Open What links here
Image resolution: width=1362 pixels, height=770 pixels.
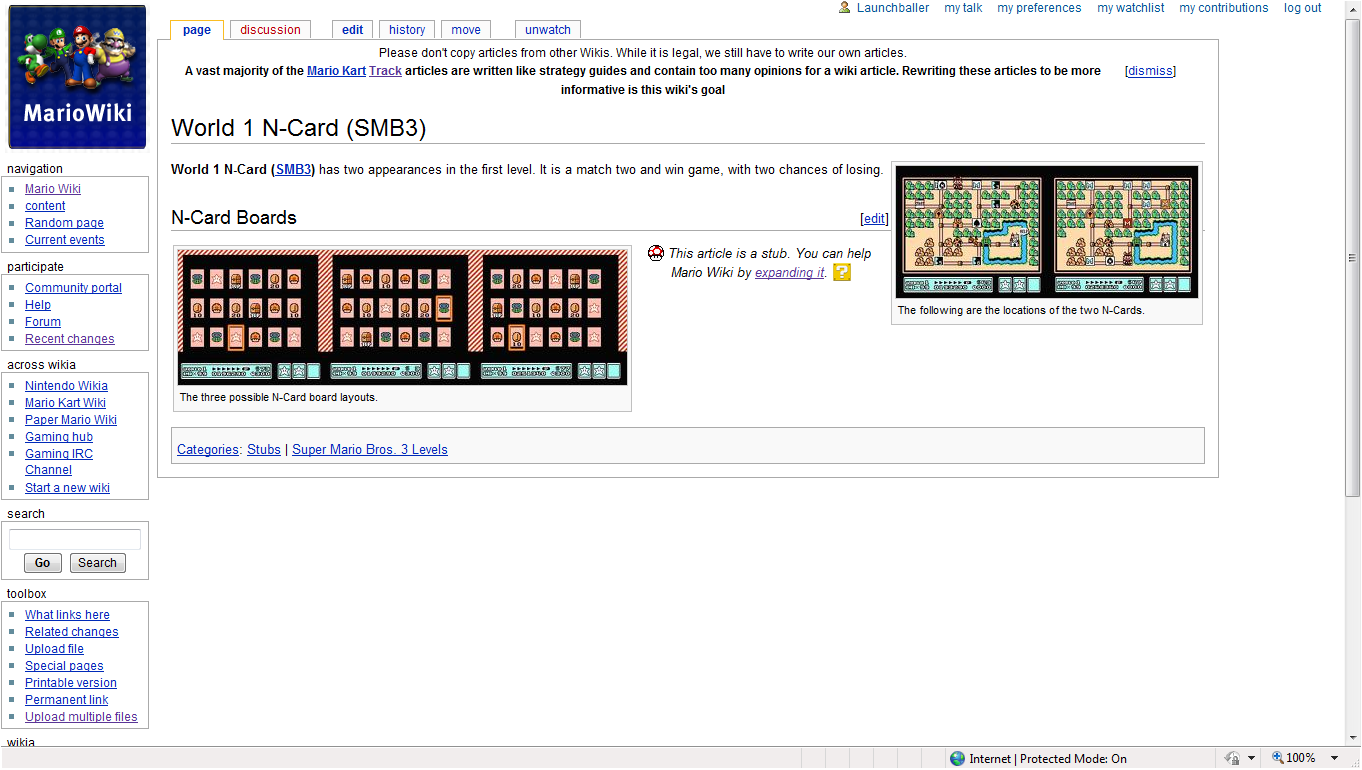[x=67, y=615]
